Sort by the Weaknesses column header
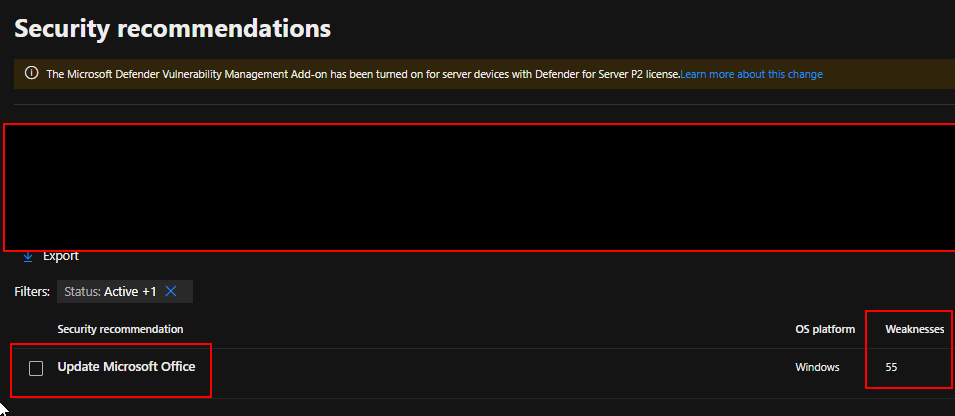 coord(914,329)
